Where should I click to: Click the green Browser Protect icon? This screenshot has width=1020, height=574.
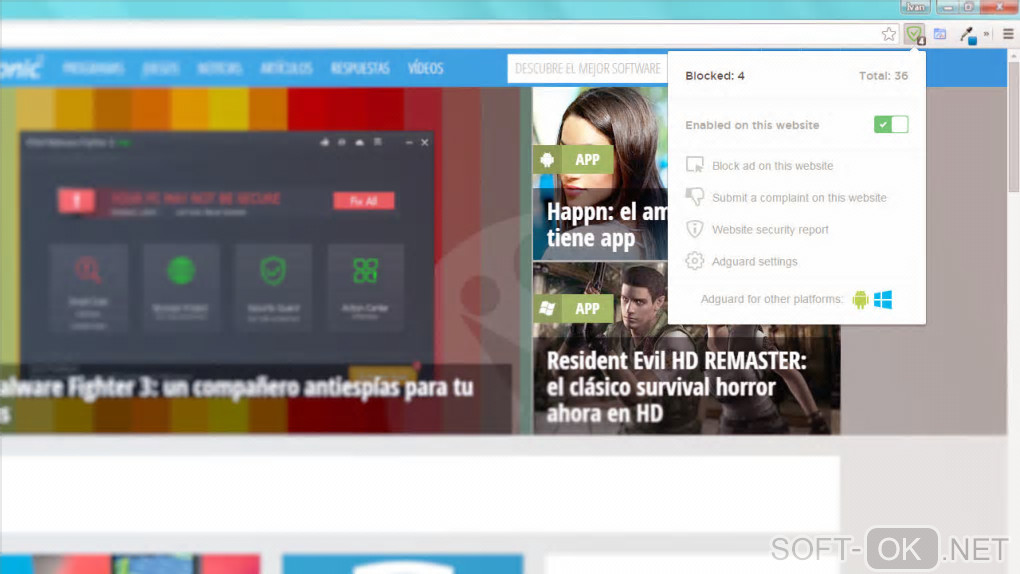point(181,270)
